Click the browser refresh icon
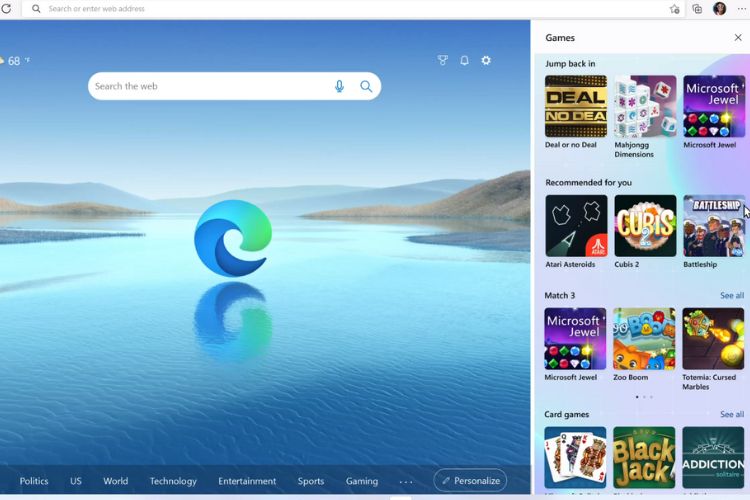 [6, 8]
